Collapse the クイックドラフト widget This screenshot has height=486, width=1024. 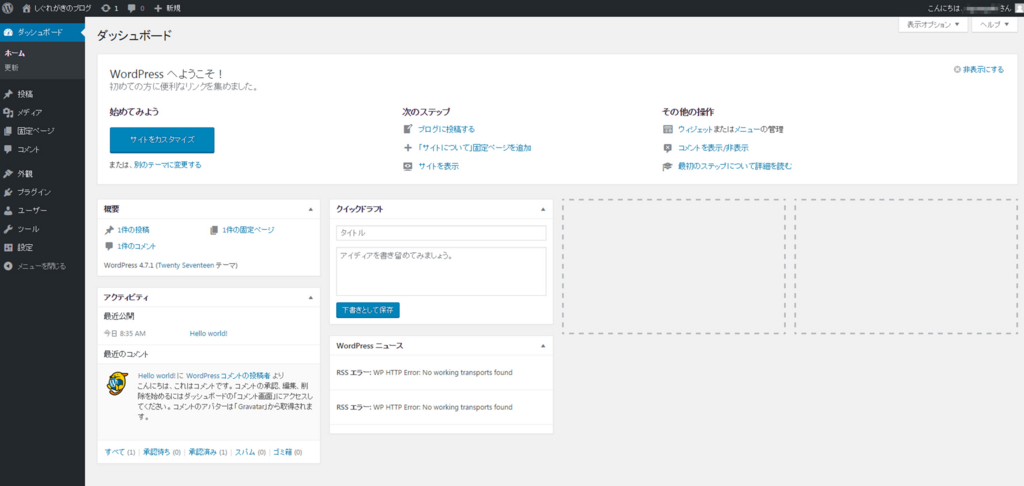click(543, 209)
